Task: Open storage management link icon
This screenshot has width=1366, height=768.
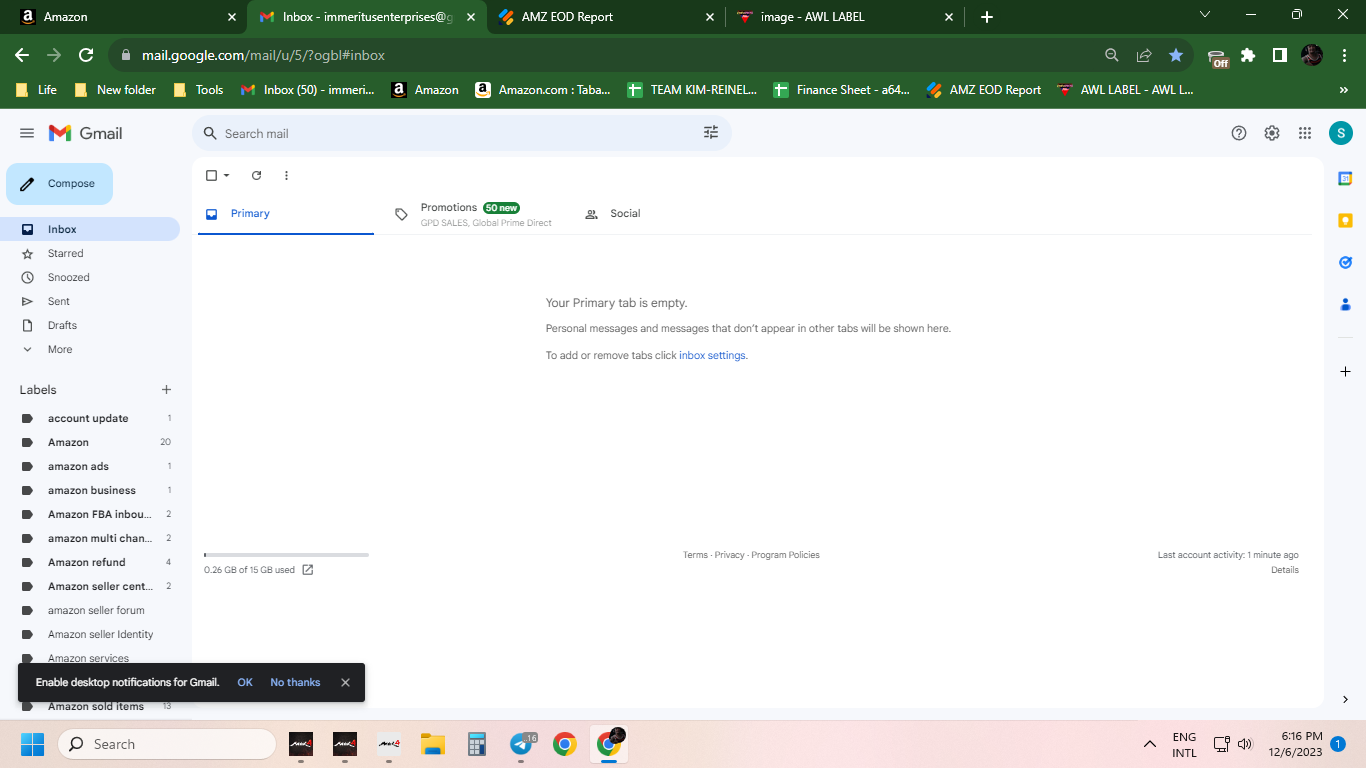Action: tap(308, 570)
